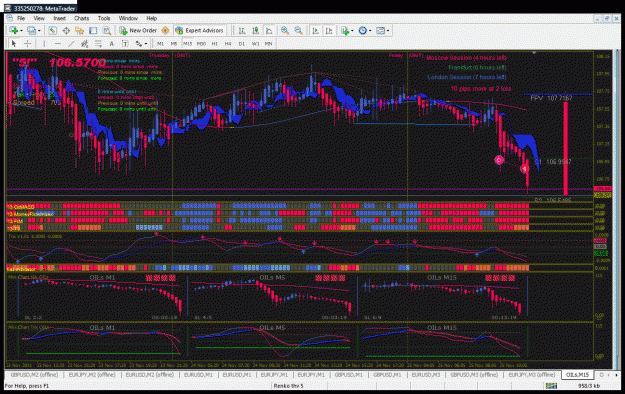Click the New Chart icon
Viewport: 625px width, 394px height.
click(14, 30)
